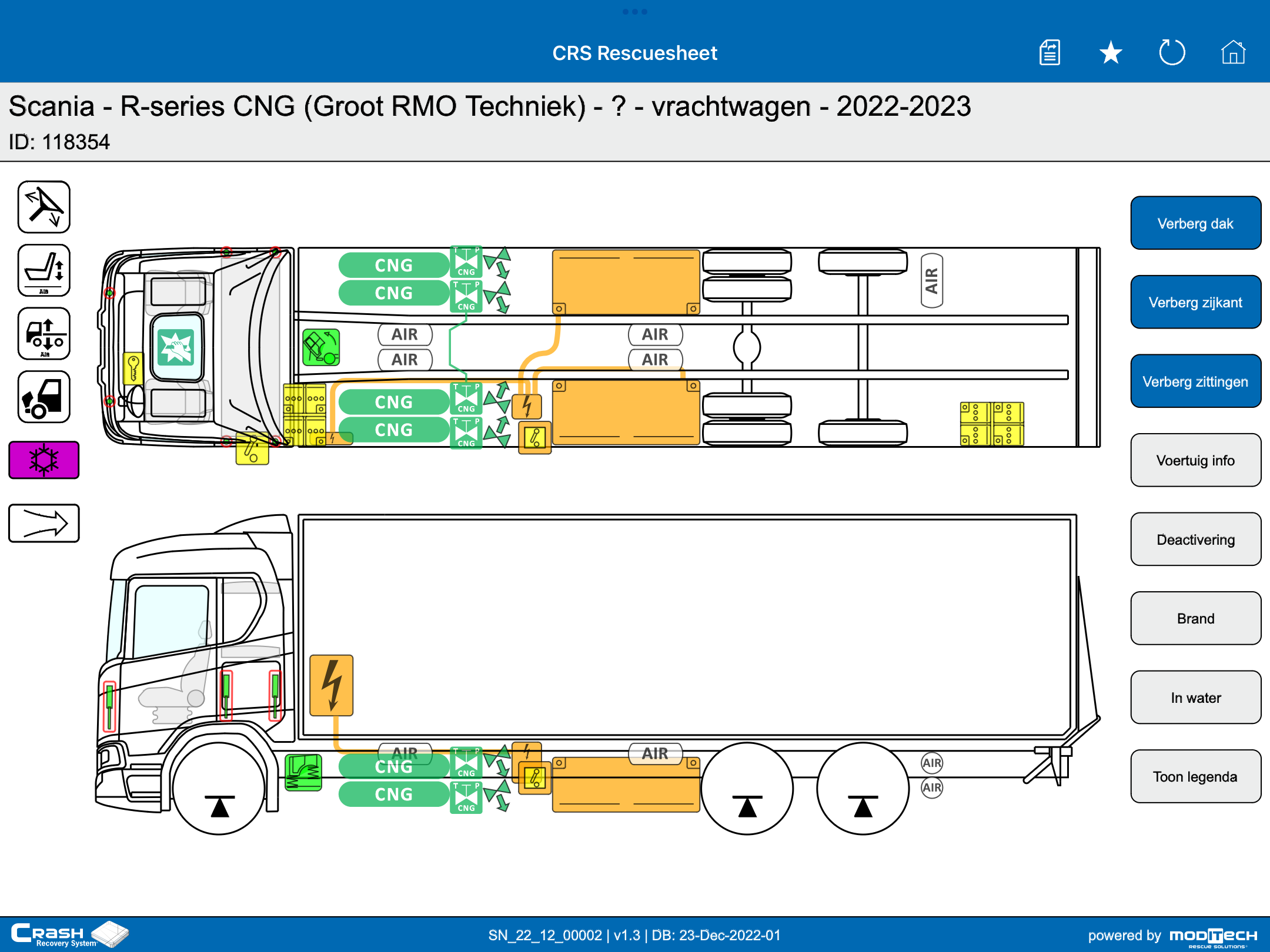Viewport: 1270px width, 952px height.
Task: Click the vehicle title Scania R-series CNG
Action: tap(490, 106)
